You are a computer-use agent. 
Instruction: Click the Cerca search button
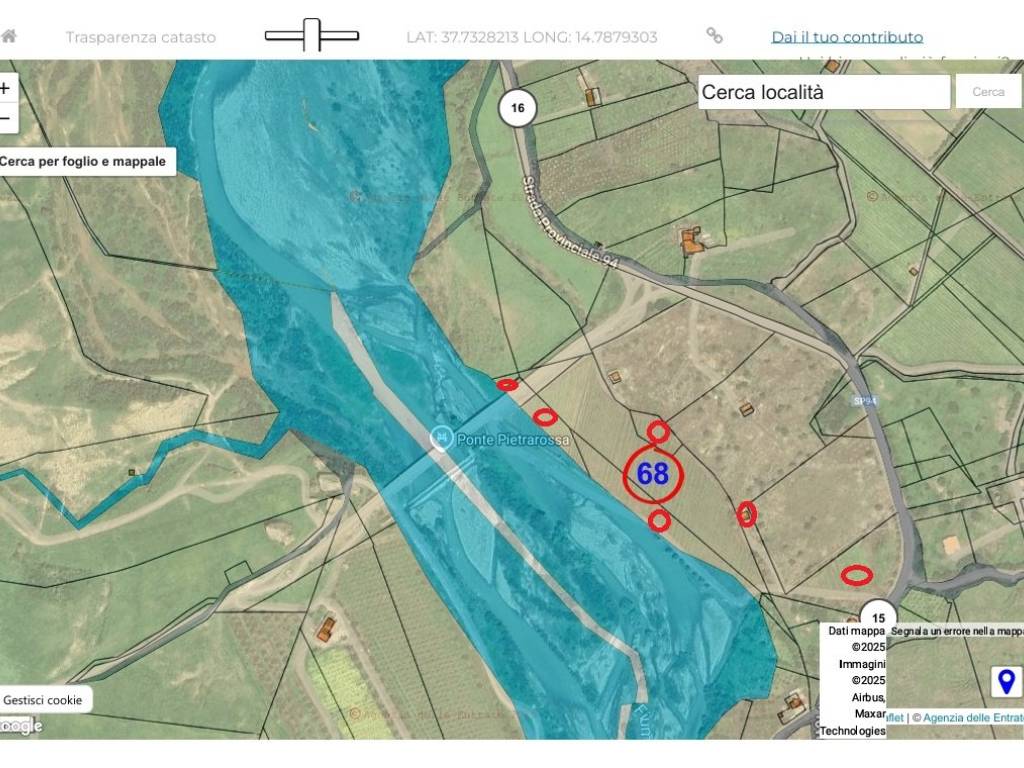[x=988, y=92]
